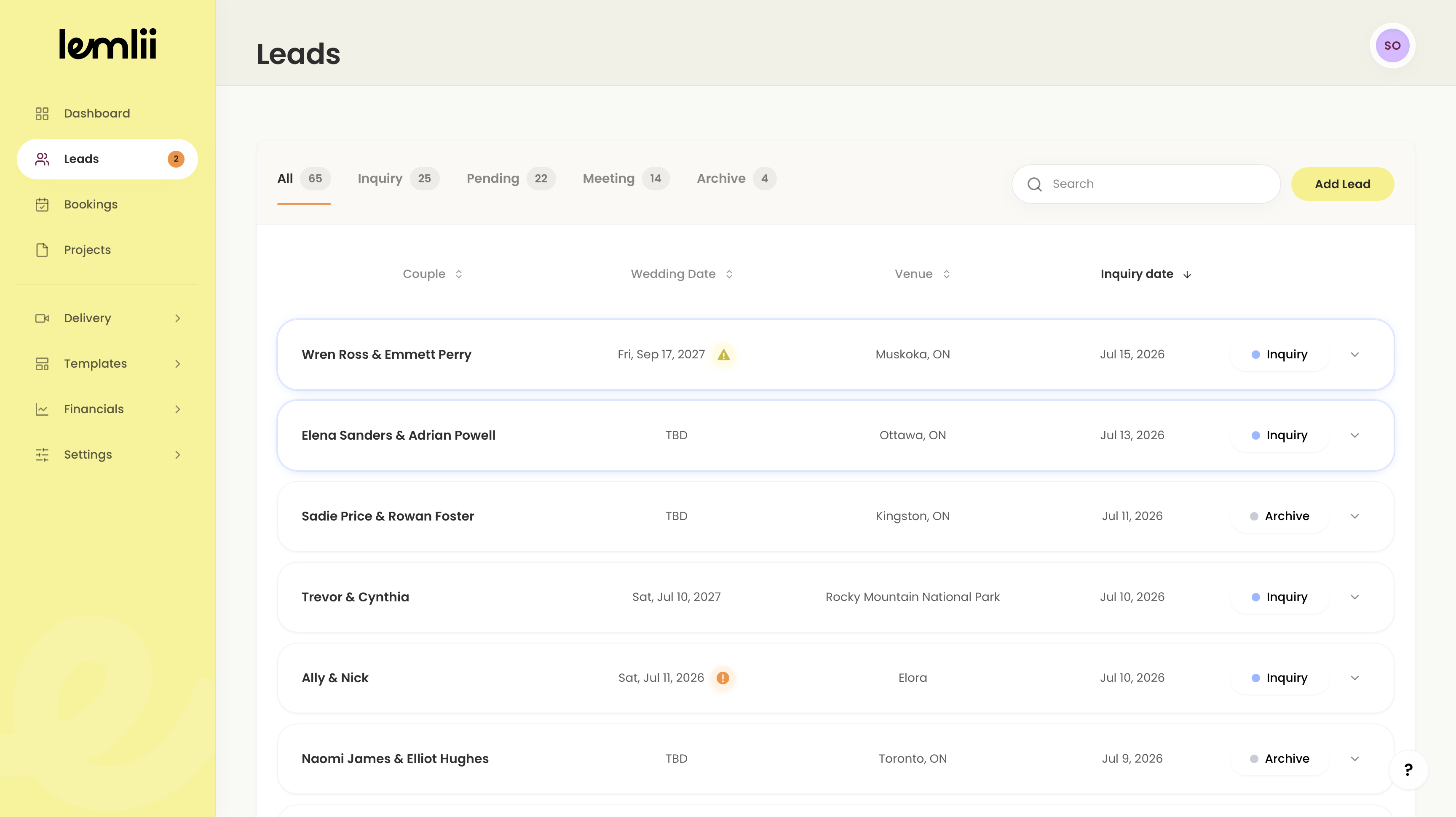Expand the Settings submenu chevron

(177, 455)
